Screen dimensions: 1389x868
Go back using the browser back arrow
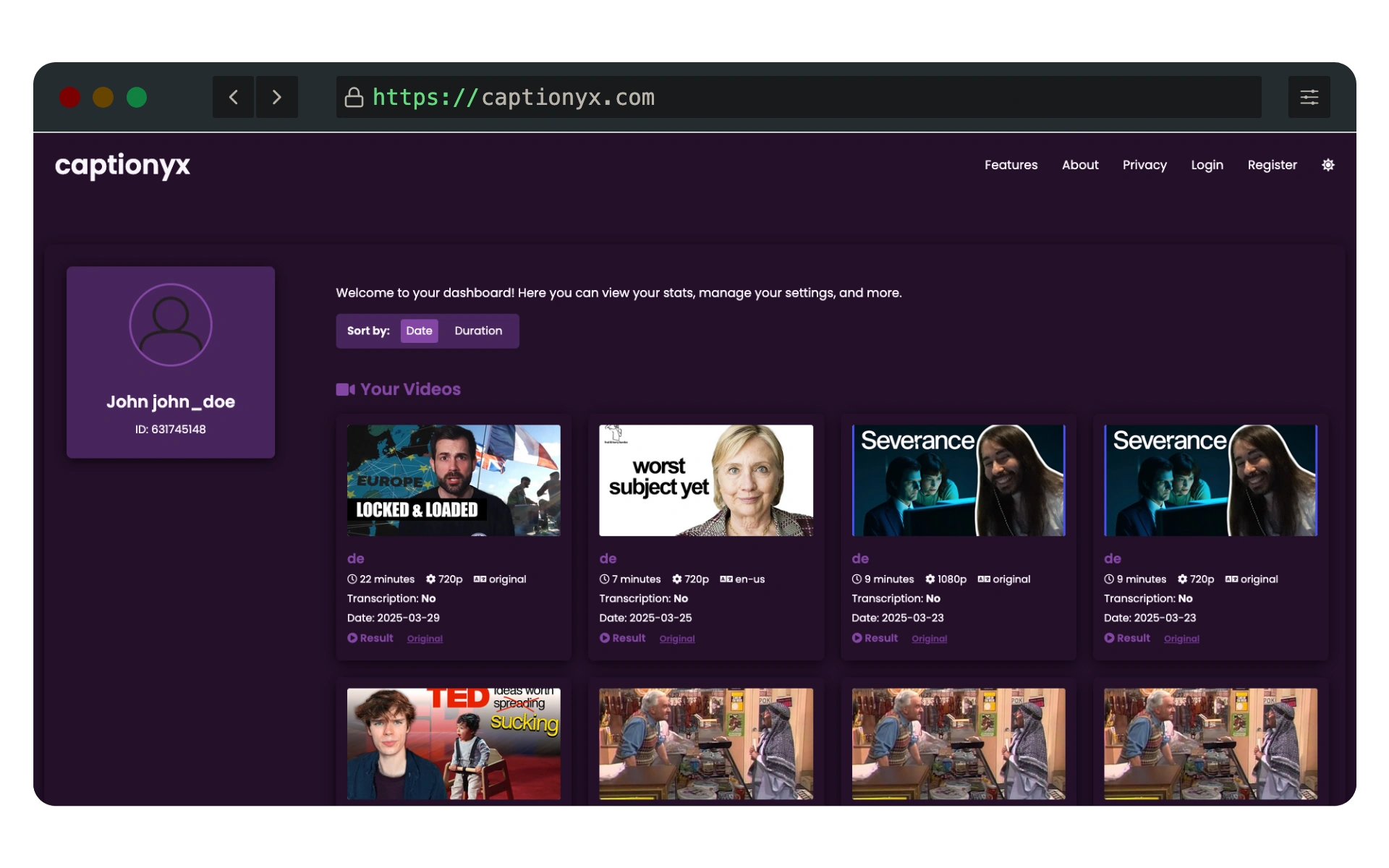point(233,97)
